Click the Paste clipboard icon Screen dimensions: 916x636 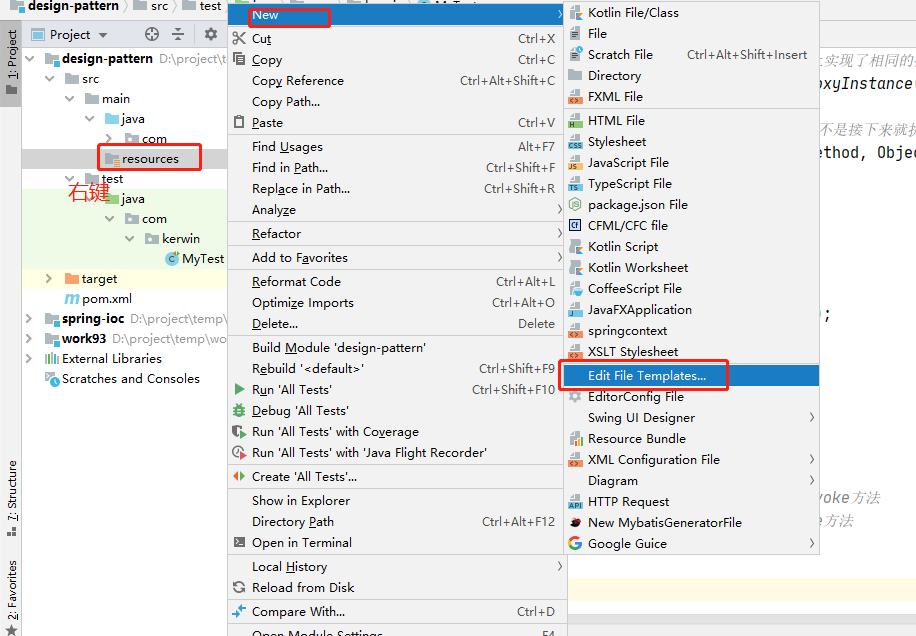click(x=239, y=122)
